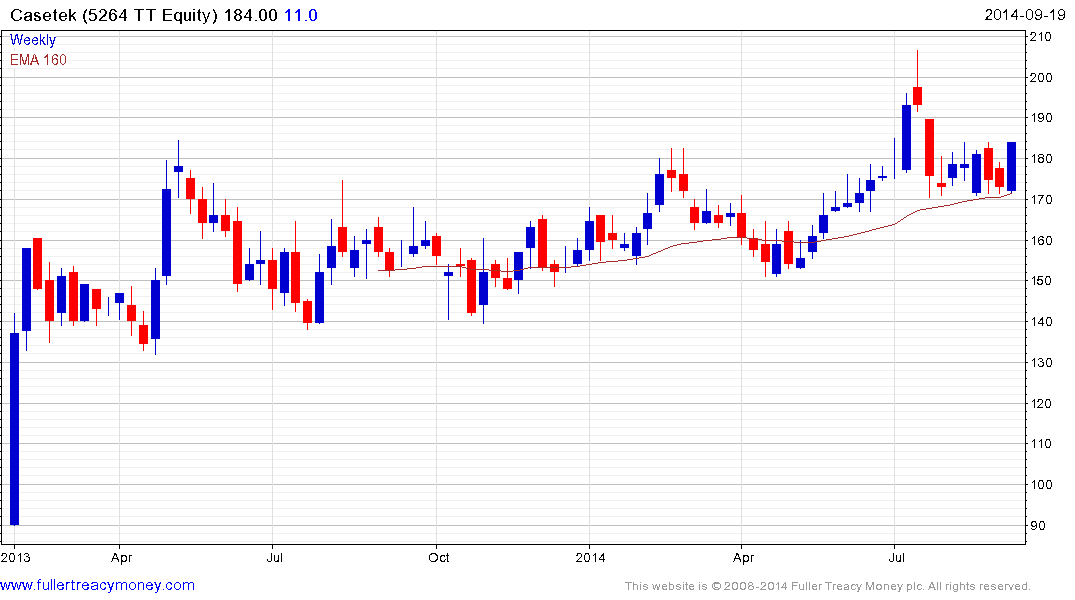Click the 140 price axis label
The height and width of the screenshot is (600, 1075).
click(1041, 322)
